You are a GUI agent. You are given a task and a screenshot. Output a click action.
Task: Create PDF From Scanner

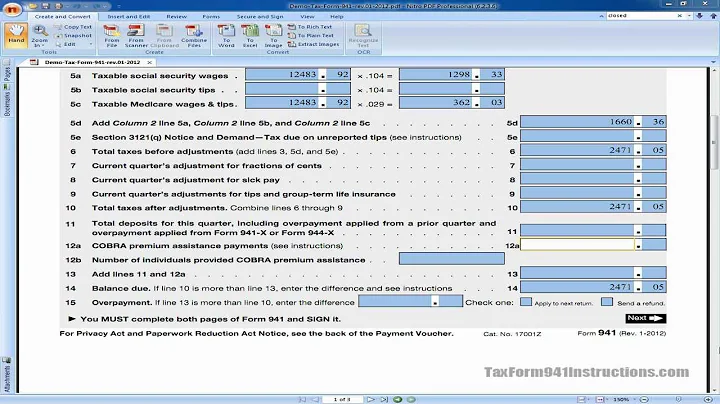pyautogui.click(x=136, y=36)
